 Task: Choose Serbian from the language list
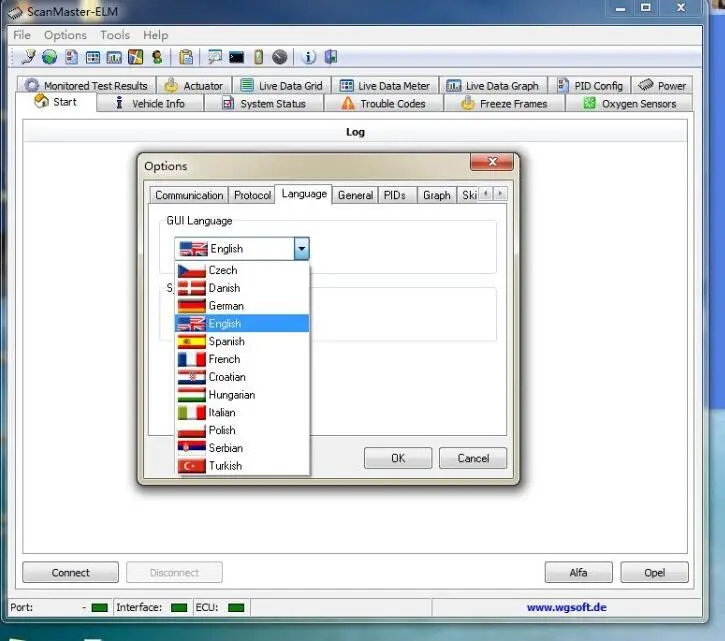(x=242, y=448)
